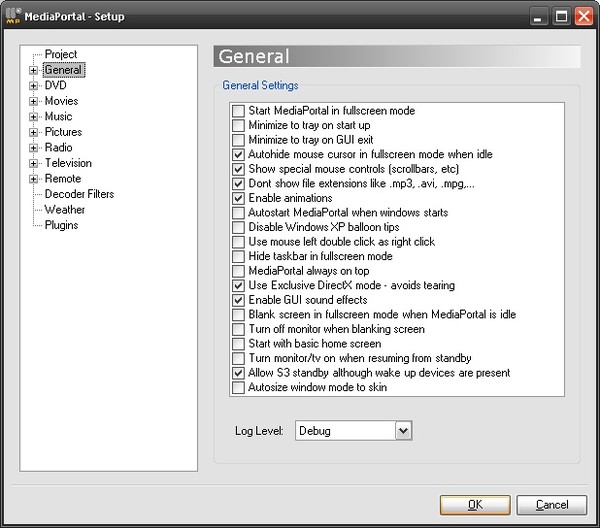Open Weather settings

[x=64, y=210]
